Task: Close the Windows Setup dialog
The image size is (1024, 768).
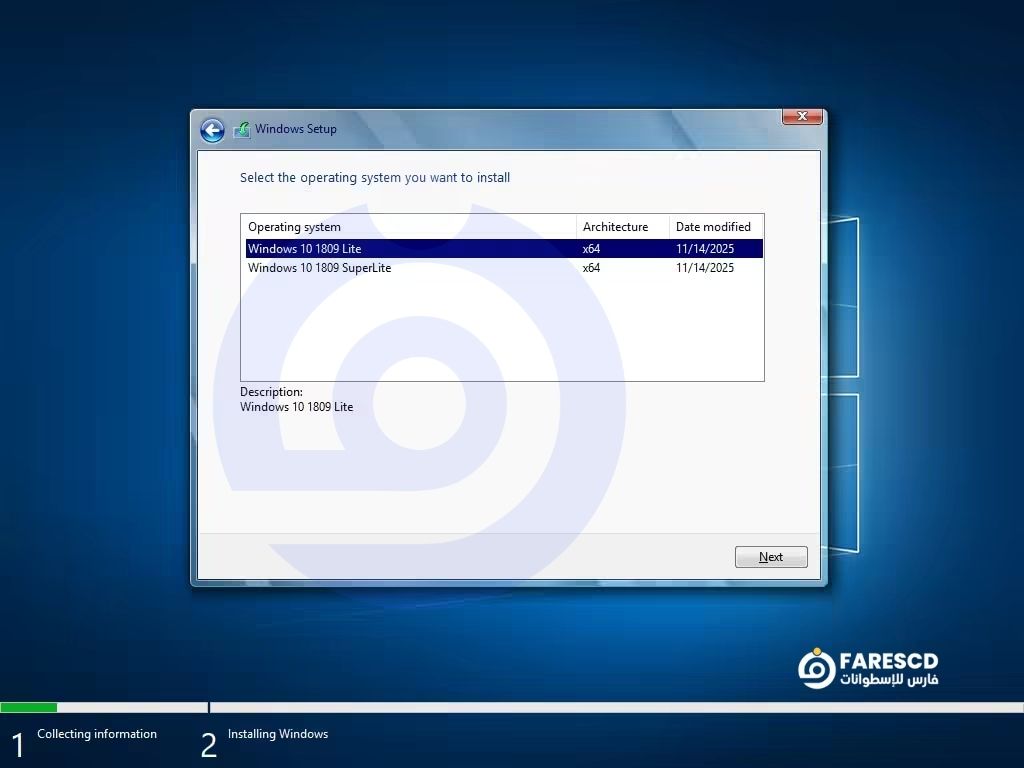Action: (802, 117)
